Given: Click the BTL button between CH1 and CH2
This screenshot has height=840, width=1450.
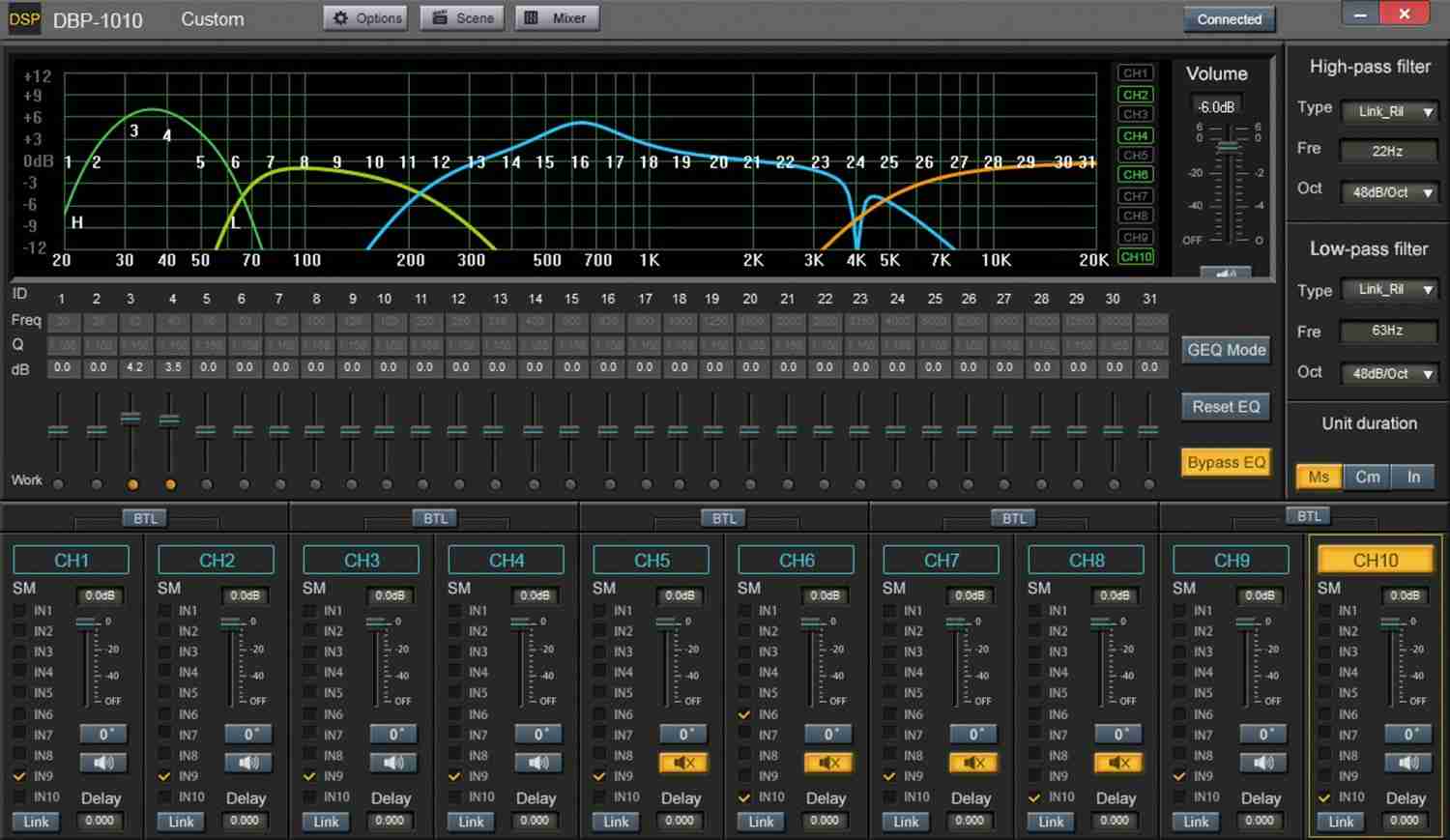Looking at the screenshot, I should [145, 518].
